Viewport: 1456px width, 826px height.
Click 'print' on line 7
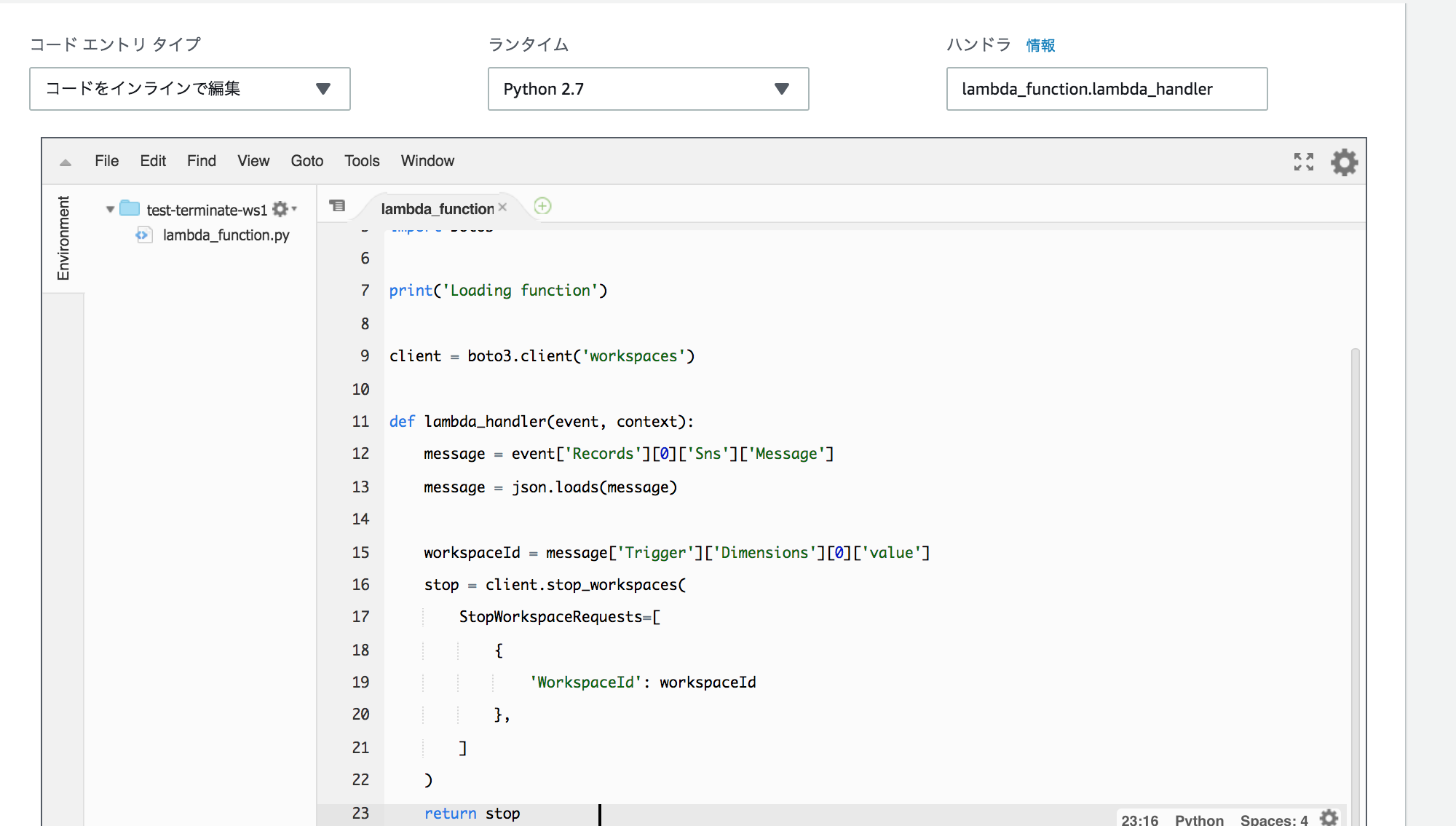click(x=411, y=291)
